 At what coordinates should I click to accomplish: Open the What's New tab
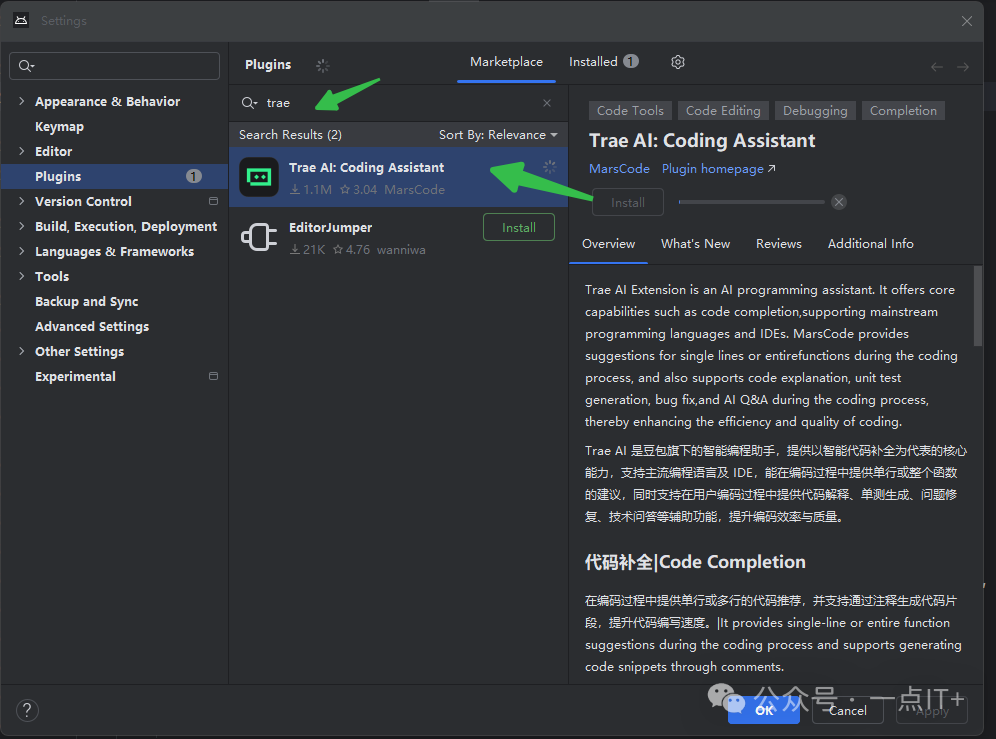[696, 243]
